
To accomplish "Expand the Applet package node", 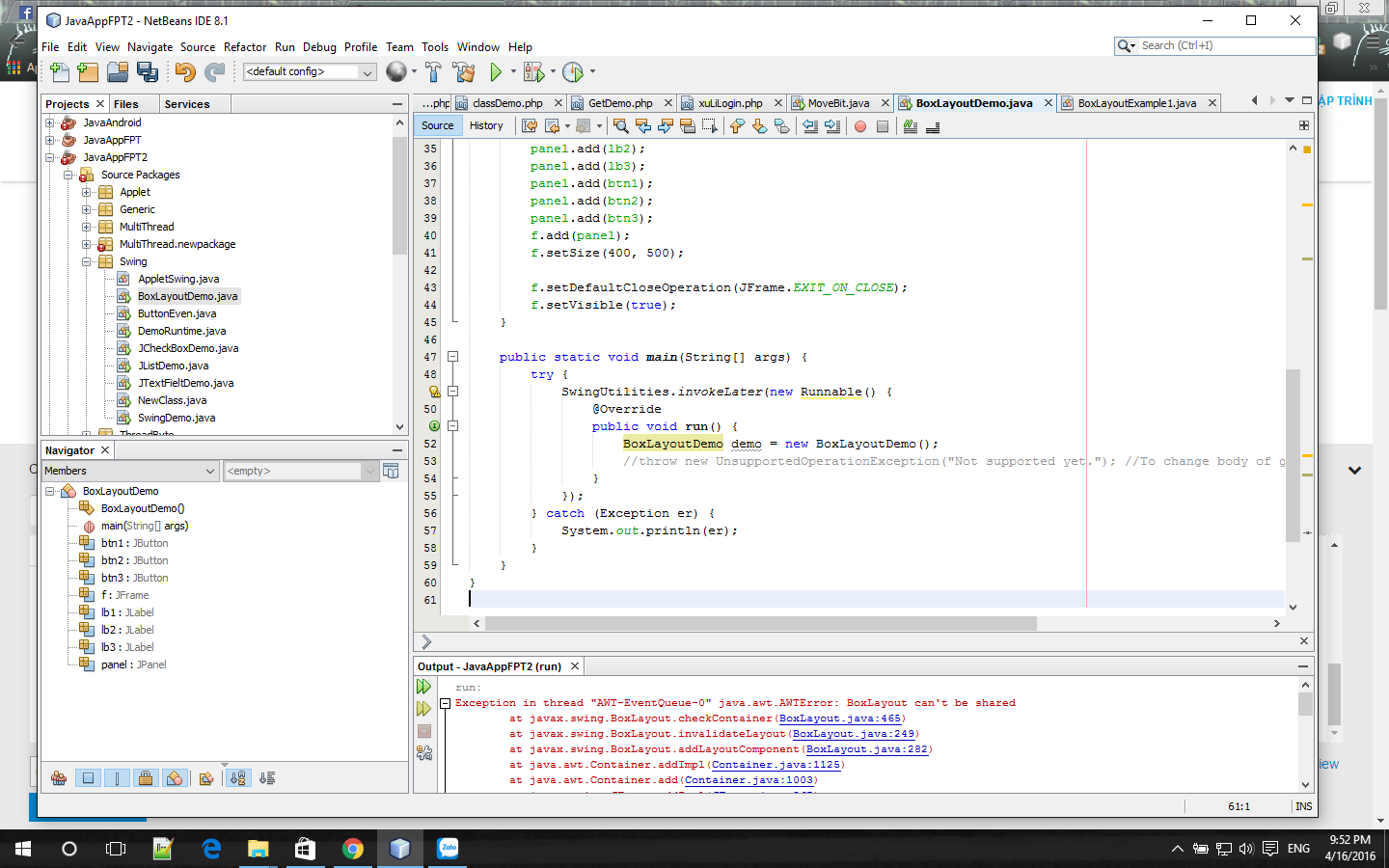I will [x=86, y=192].
